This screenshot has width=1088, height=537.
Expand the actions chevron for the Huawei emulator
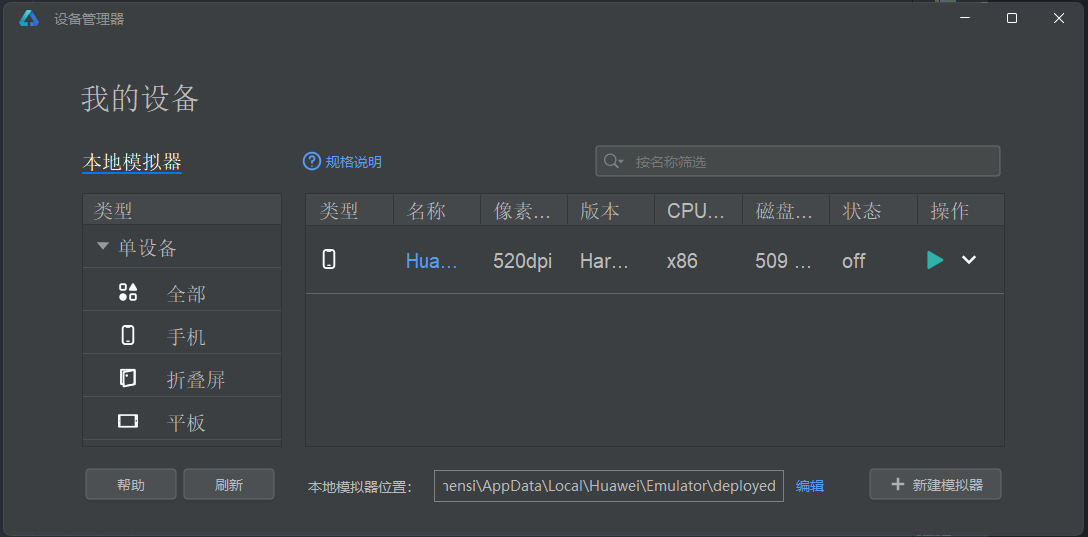click(x=969, y=261)
